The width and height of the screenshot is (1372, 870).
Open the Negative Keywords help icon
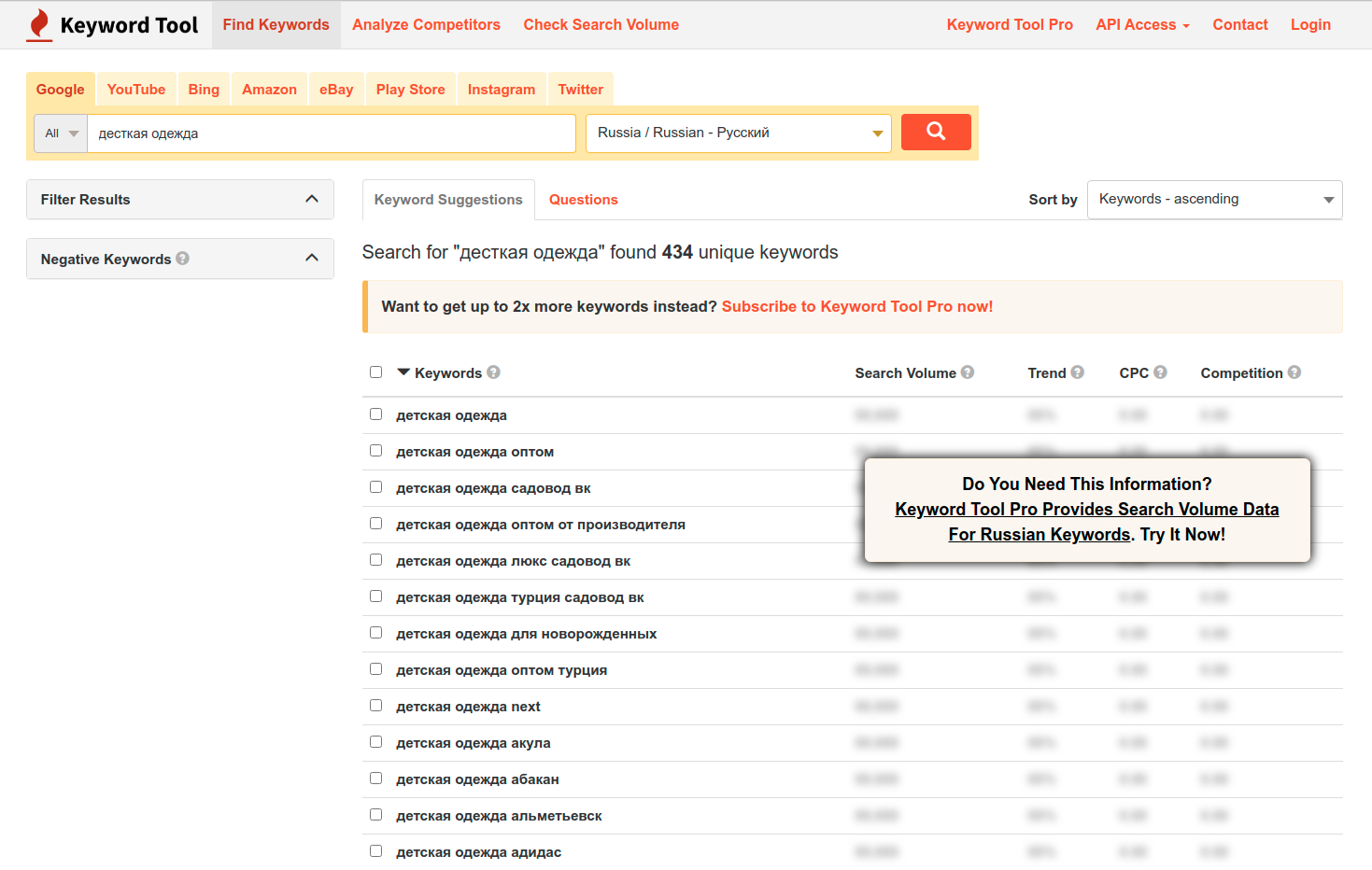point(183,259)
